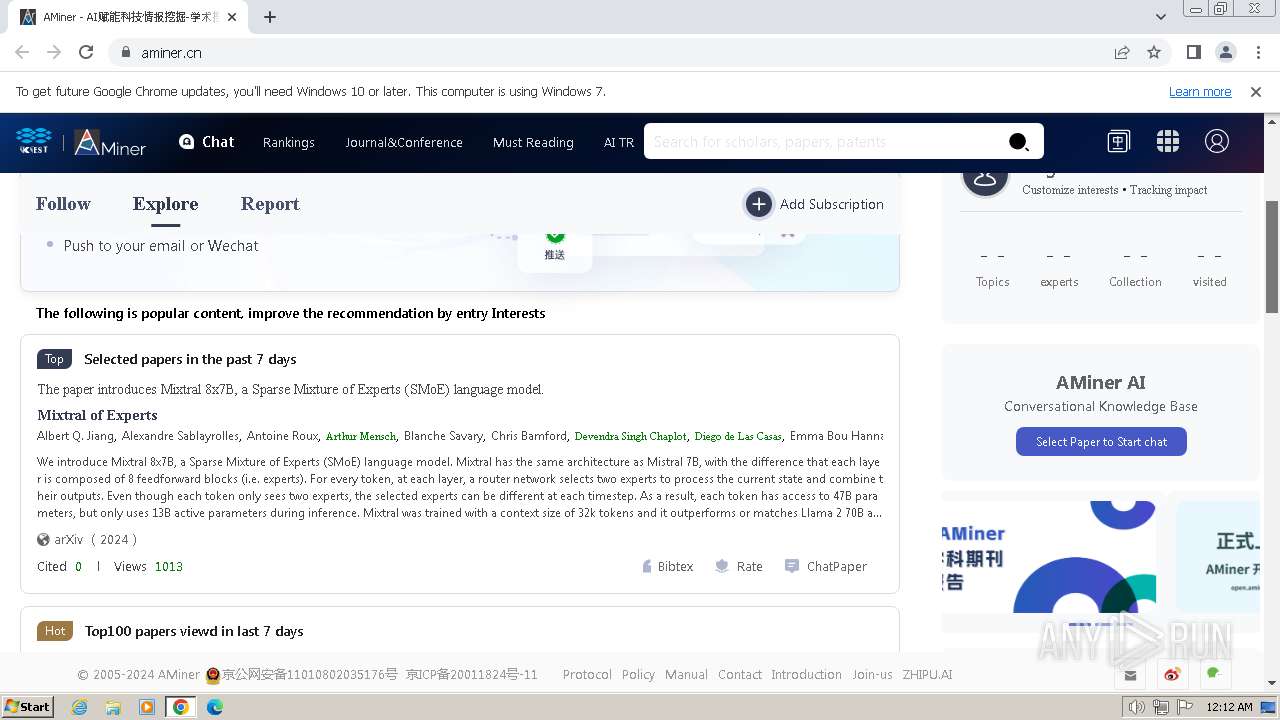
Task: Open the Introduction footer link
Action: click(806, 675)
